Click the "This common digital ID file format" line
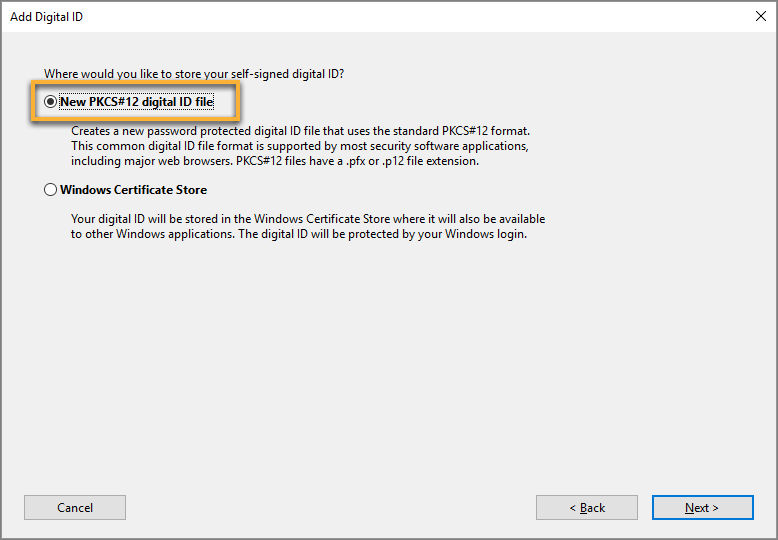 (300, 146)
